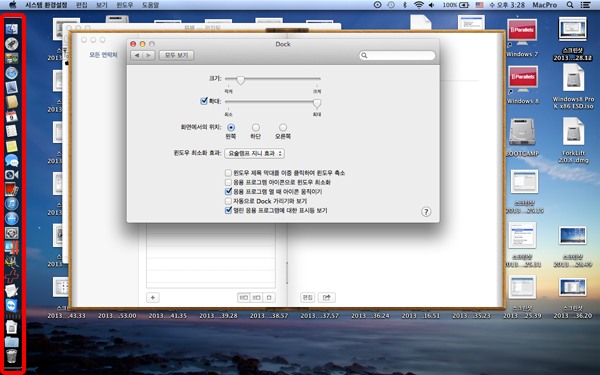Launch iTunes music note icon in Dock

(x=11, y=204)
